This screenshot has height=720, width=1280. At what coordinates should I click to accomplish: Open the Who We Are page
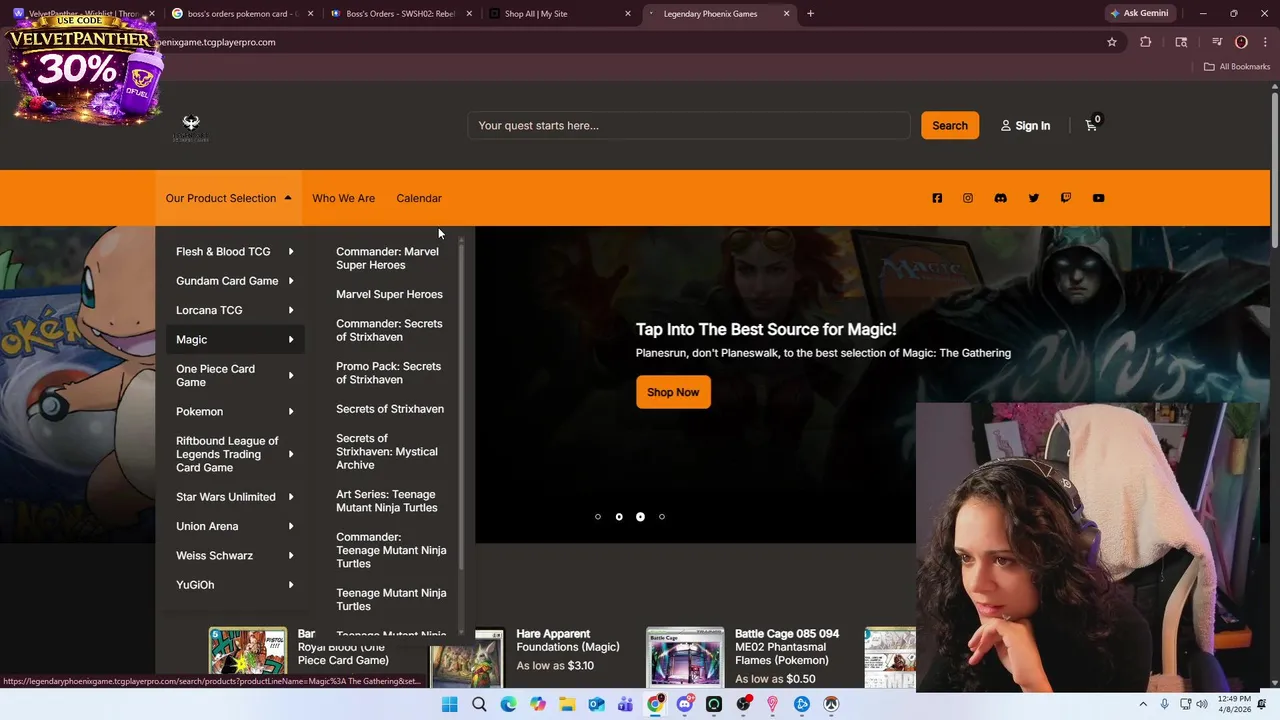tap(343, 198)
